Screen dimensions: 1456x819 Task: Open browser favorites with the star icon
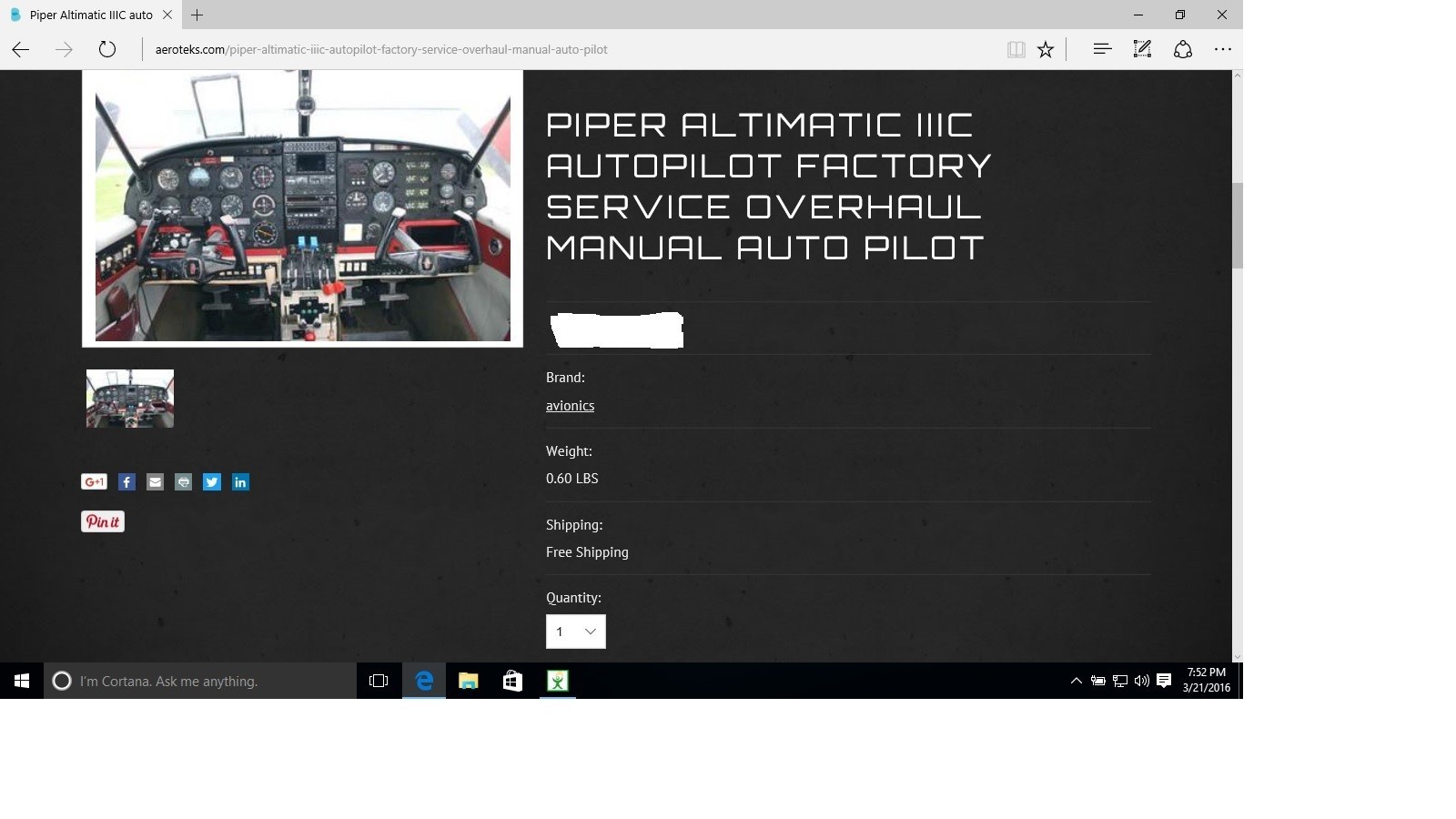point(1046,49)
